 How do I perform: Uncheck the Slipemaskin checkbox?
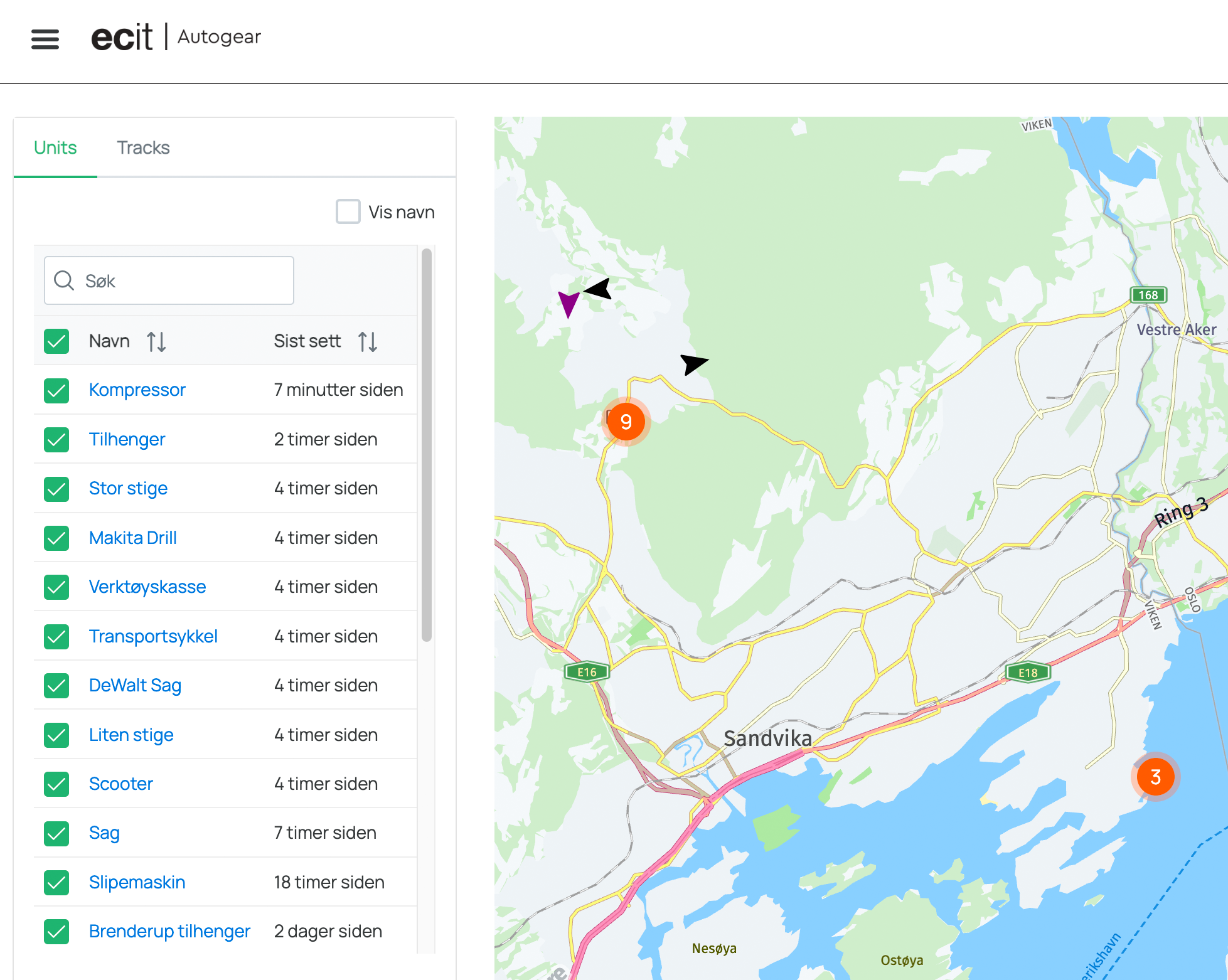56,883
